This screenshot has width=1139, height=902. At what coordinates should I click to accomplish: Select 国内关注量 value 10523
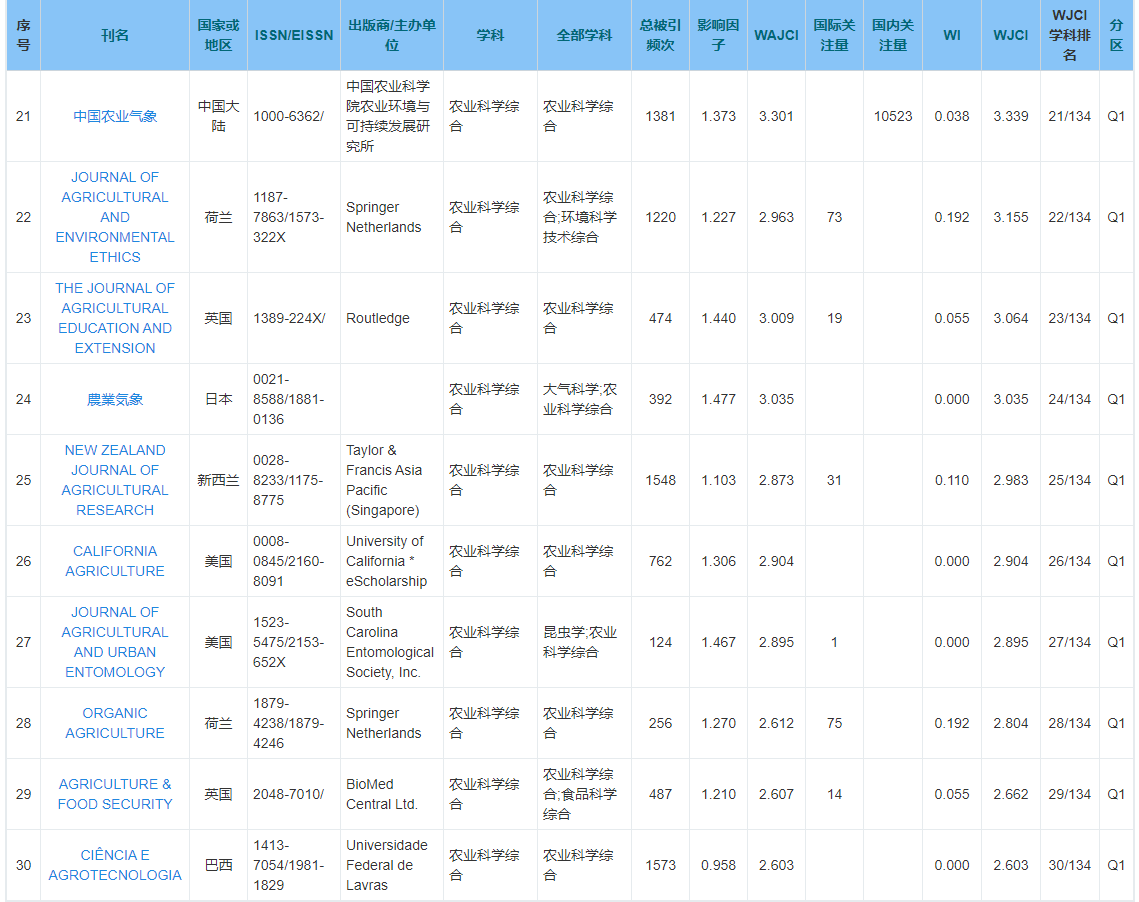893,116
